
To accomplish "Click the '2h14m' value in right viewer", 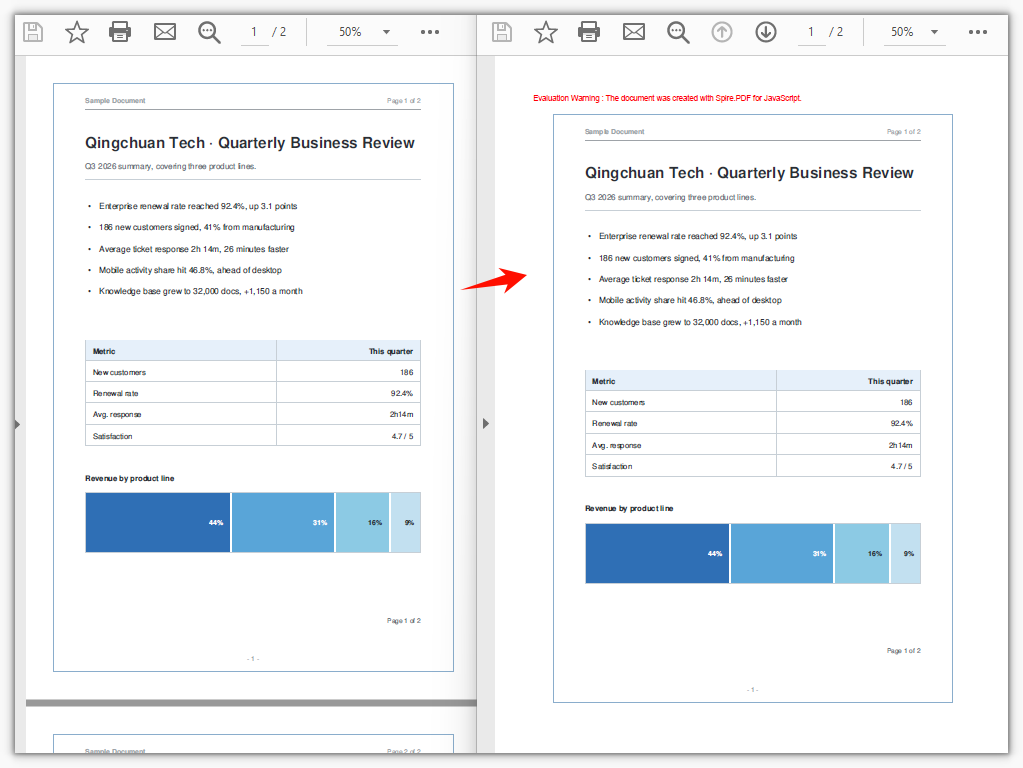I will (900, 445).
